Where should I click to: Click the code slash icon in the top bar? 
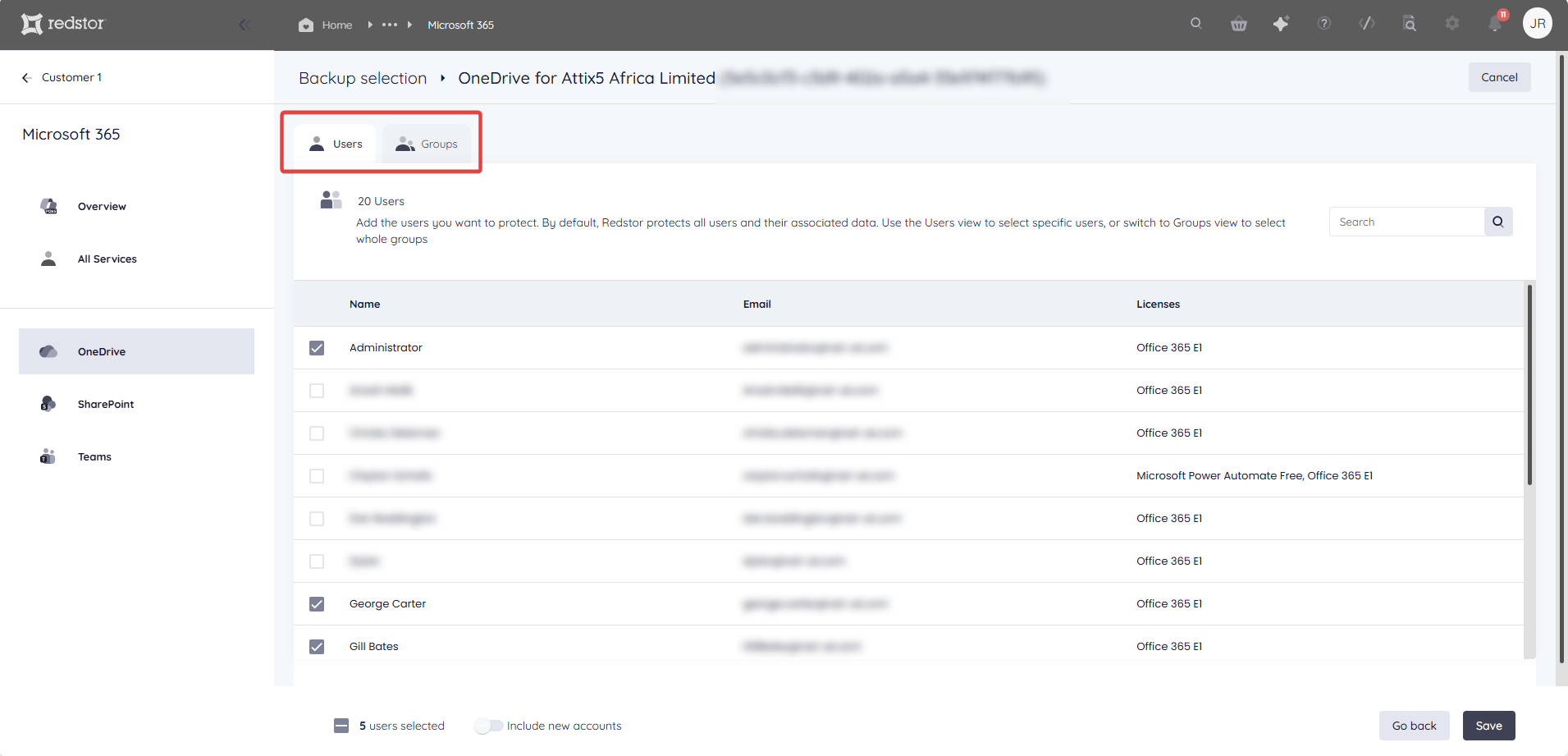tap(1367, 24)
